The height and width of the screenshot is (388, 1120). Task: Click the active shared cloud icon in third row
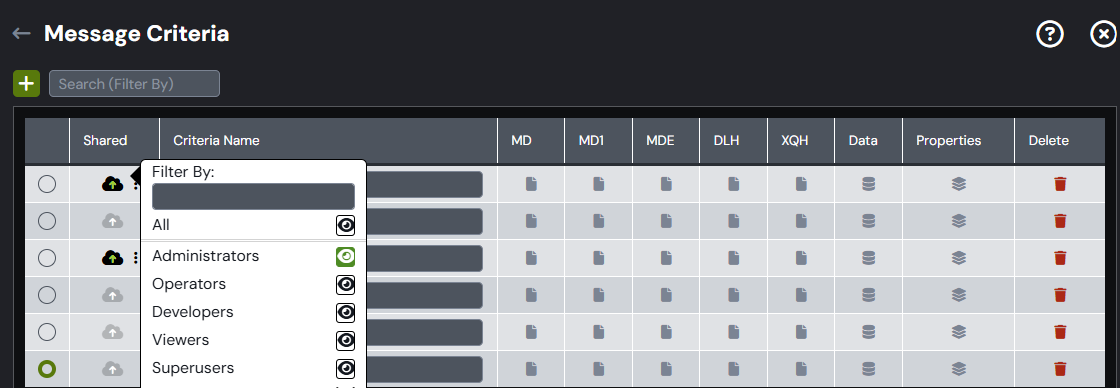coord(112,257)
